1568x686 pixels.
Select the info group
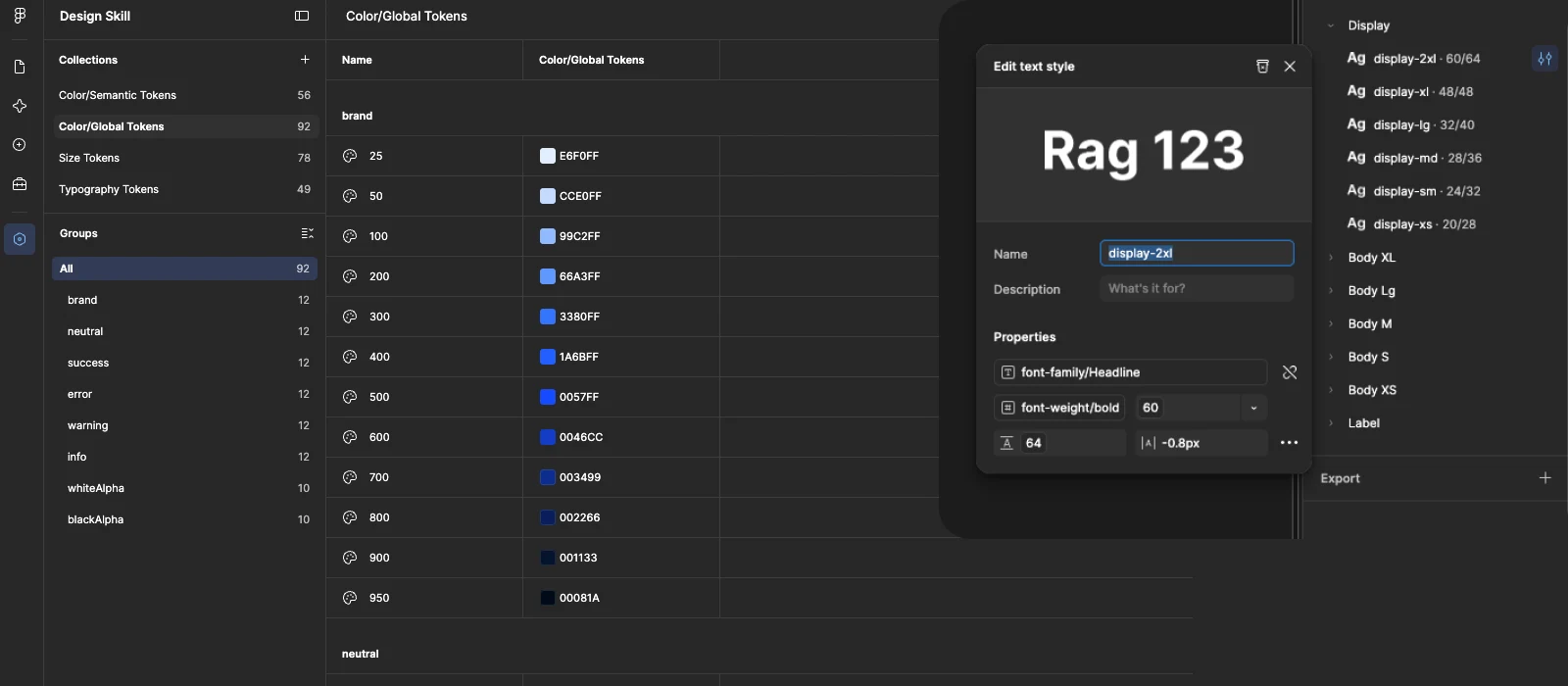(184, 457)
